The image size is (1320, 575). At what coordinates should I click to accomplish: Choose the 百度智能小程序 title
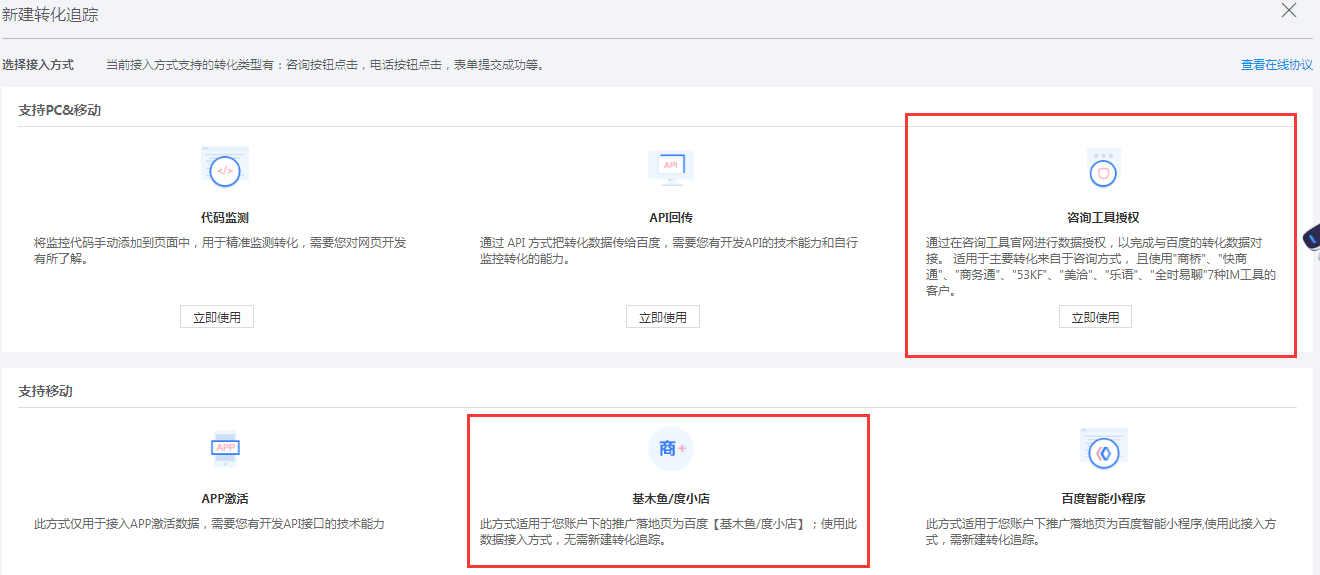pos(1103,498)
